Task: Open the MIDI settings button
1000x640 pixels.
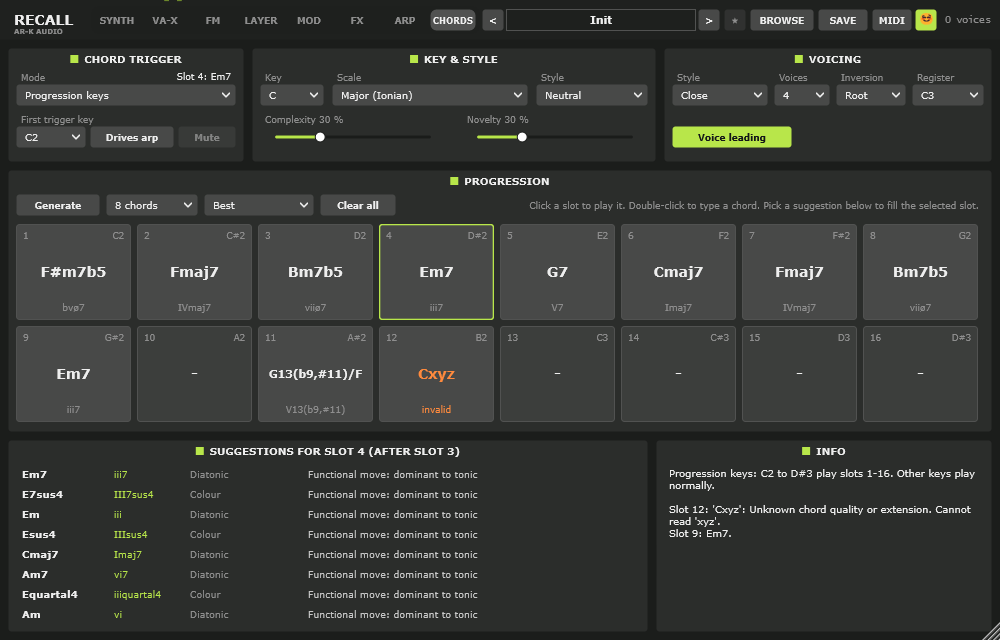Action: point(892,20)
